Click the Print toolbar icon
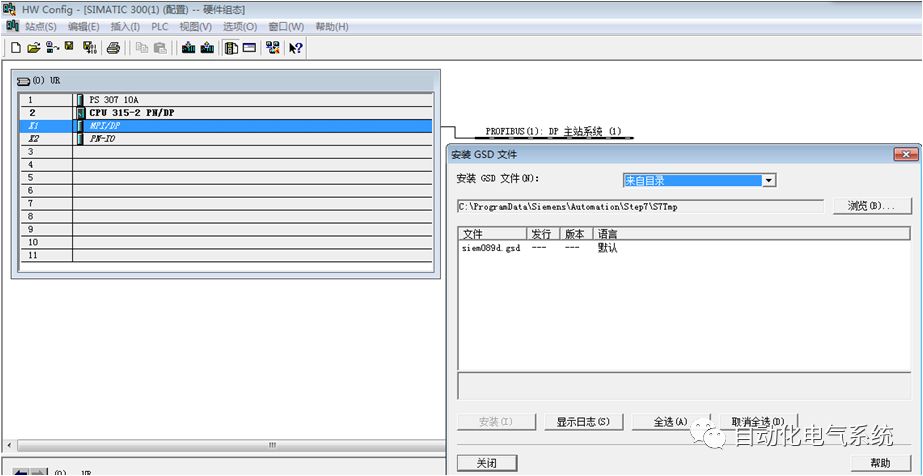923x476 pixels. click(114, 48)
